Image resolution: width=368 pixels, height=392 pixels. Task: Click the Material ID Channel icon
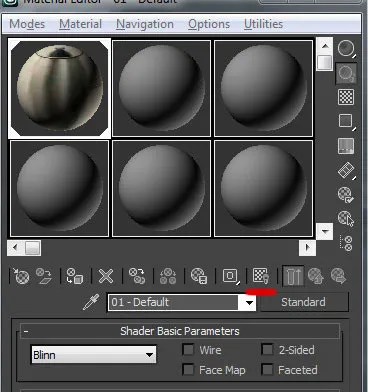[x=231, y=276]
